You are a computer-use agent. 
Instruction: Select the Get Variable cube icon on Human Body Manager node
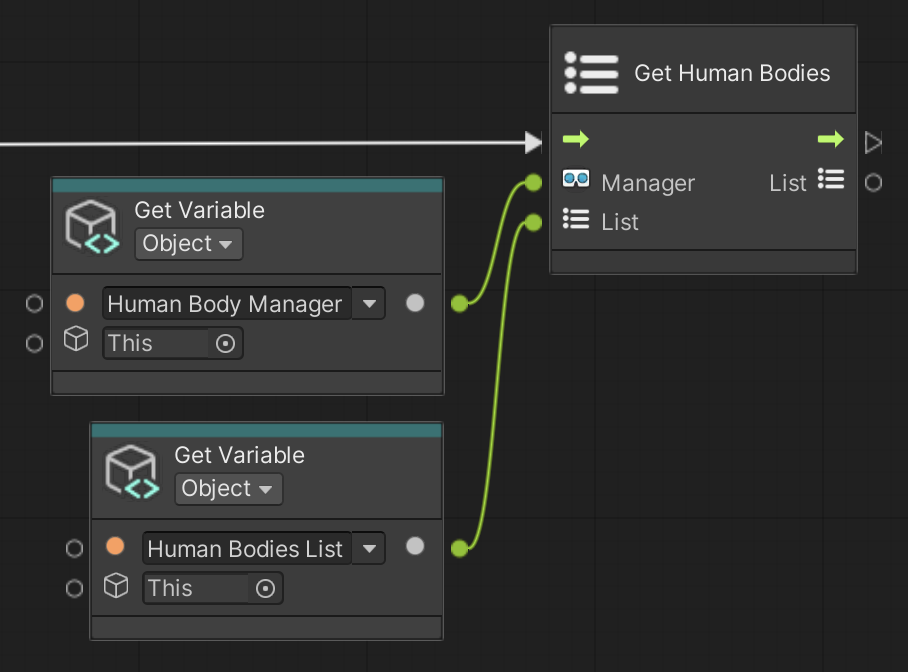(91, 226)
